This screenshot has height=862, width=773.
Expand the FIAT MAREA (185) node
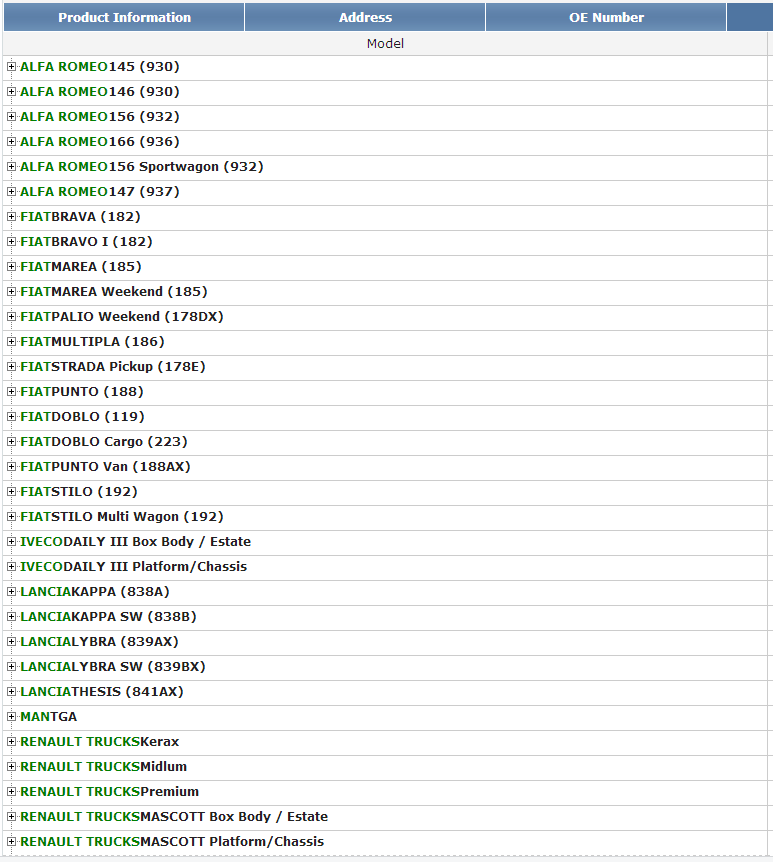click(11, 267)
